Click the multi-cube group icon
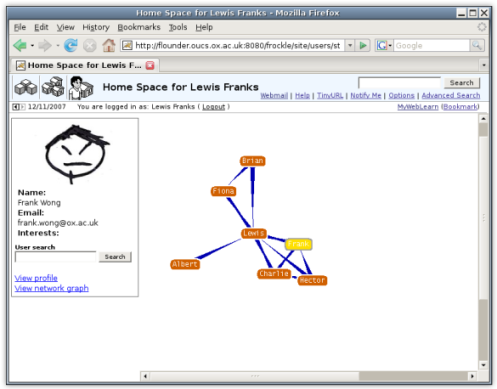497x389 pixels. point(53,87)
